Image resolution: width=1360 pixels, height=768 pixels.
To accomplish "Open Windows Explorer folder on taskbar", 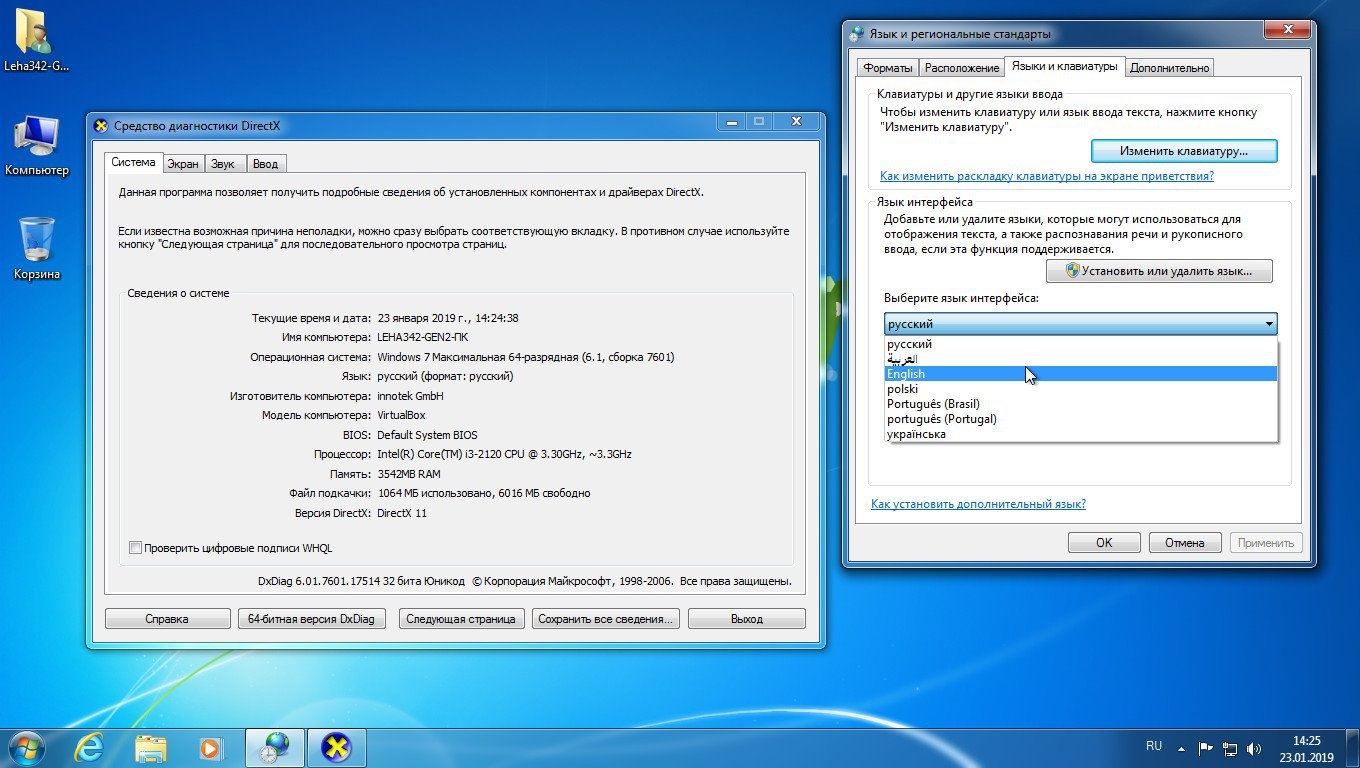I will 150,748.
